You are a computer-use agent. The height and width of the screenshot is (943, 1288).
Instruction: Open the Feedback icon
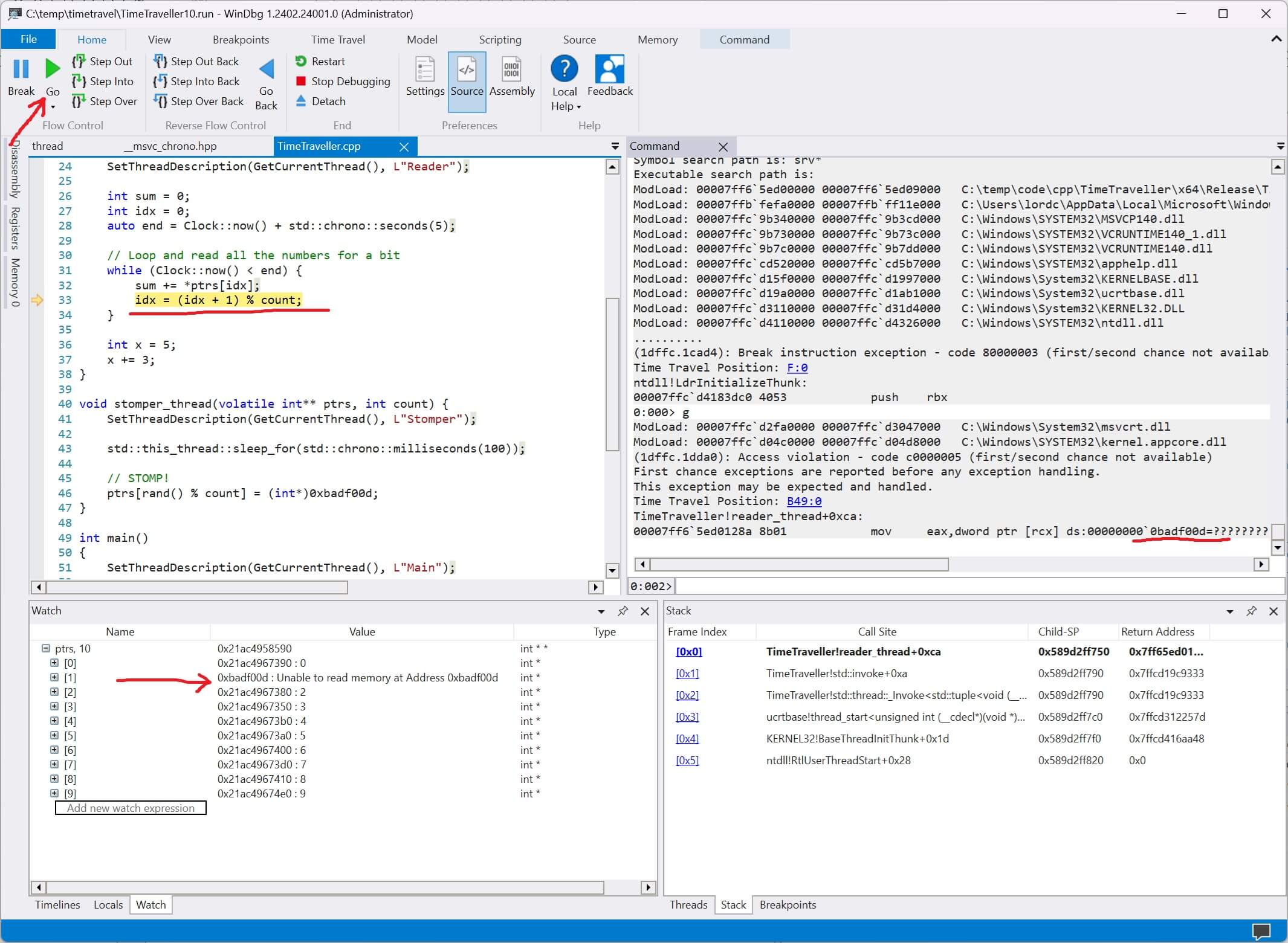(609, 70)
